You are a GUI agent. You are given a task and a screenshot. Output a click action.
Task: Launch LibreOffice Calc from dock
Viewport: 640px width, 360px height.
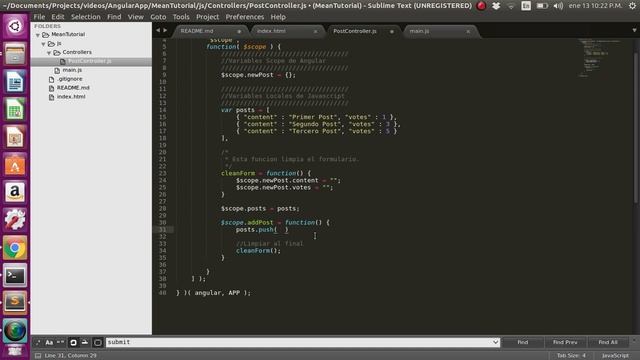tap(15, 109)
